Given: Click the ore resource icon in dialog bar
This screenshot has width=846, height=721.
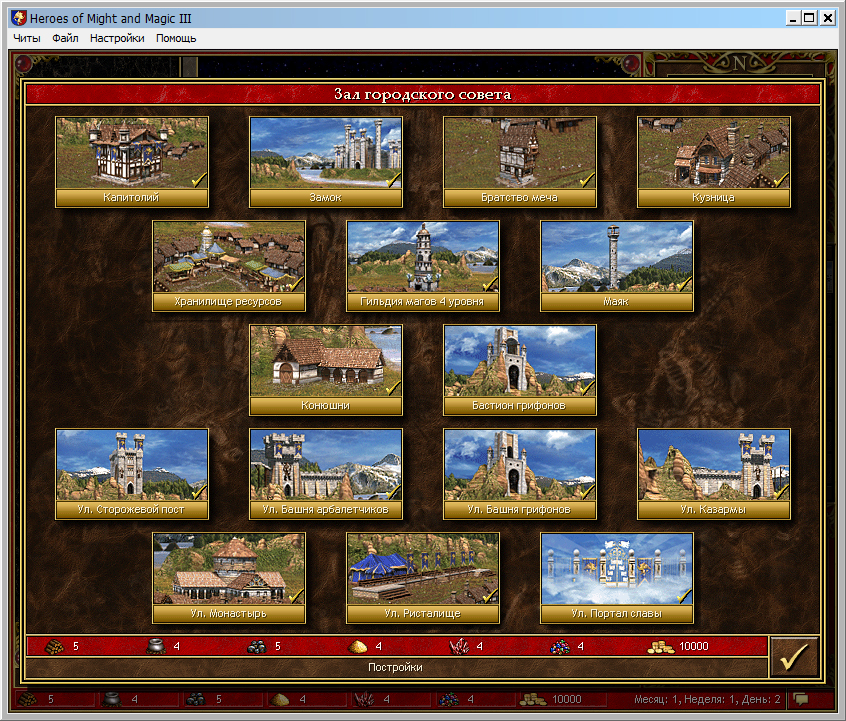Looking at the screenshot, I should (x=257, y=647).
